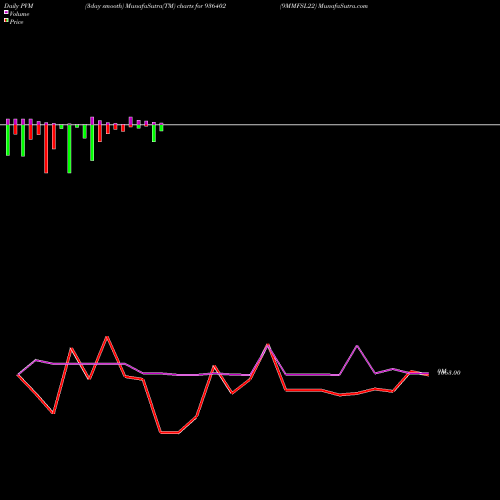Select the 'Volume' legend label
Viewport: 500px width, 500px height.
(x=19, y=14)
